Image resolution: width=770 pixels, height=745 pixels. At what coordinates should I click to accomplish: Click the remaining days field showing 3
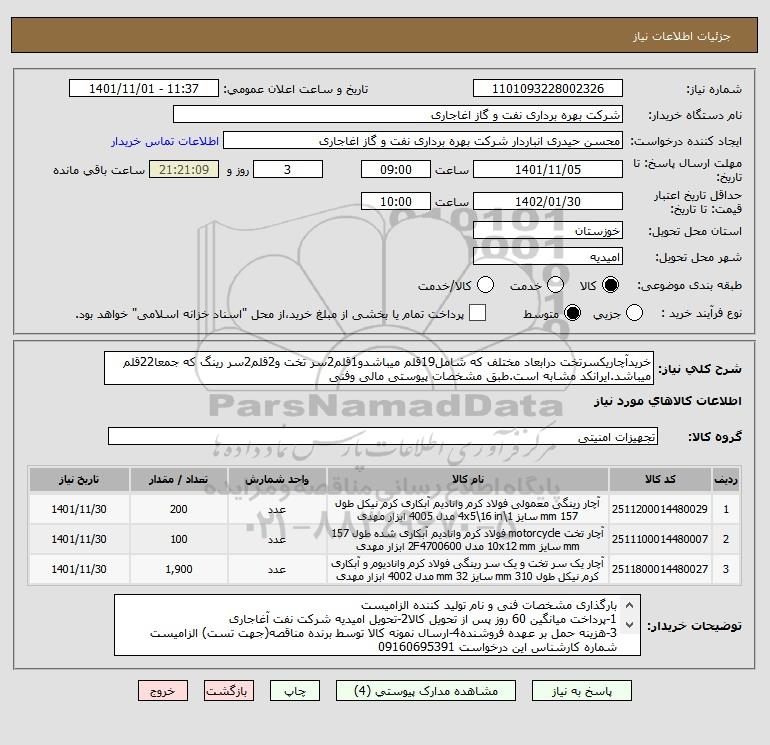[288, 169]
